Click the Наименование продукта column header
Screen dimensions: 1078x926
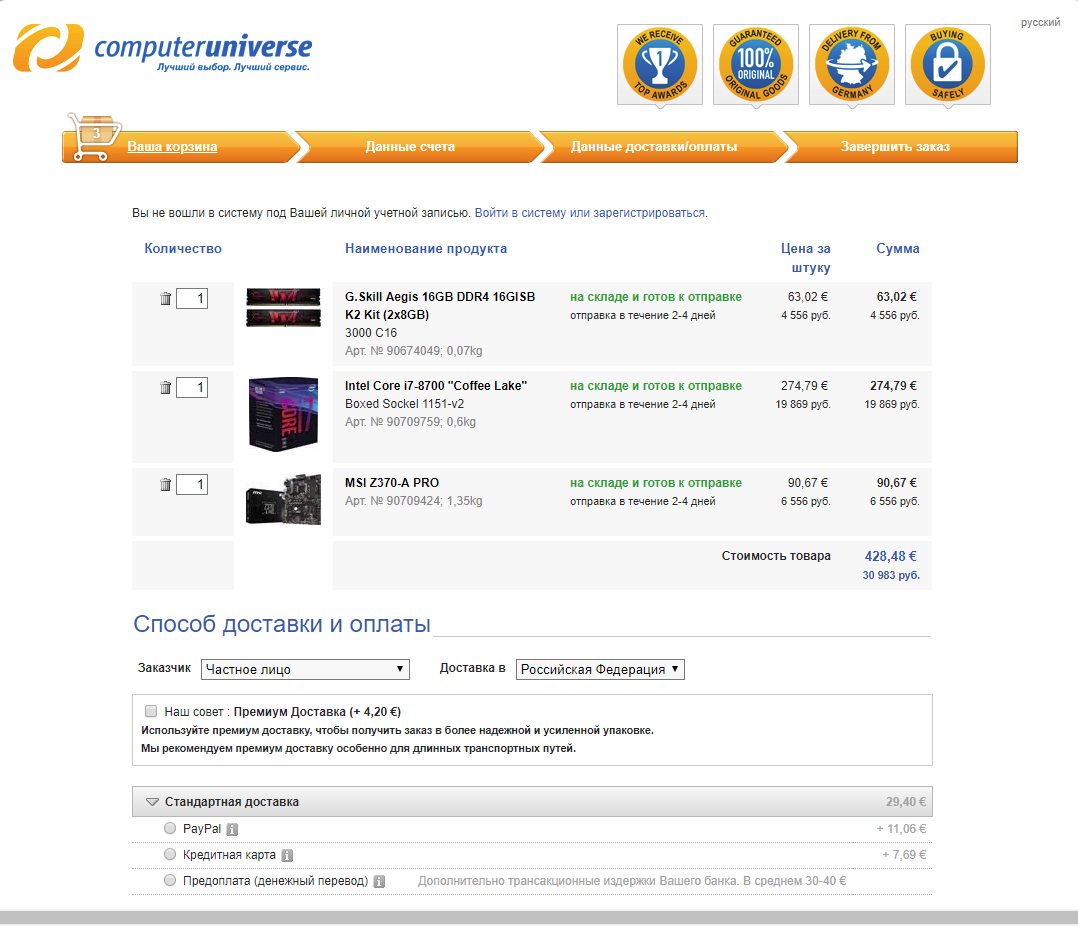[x=426, y=249]
